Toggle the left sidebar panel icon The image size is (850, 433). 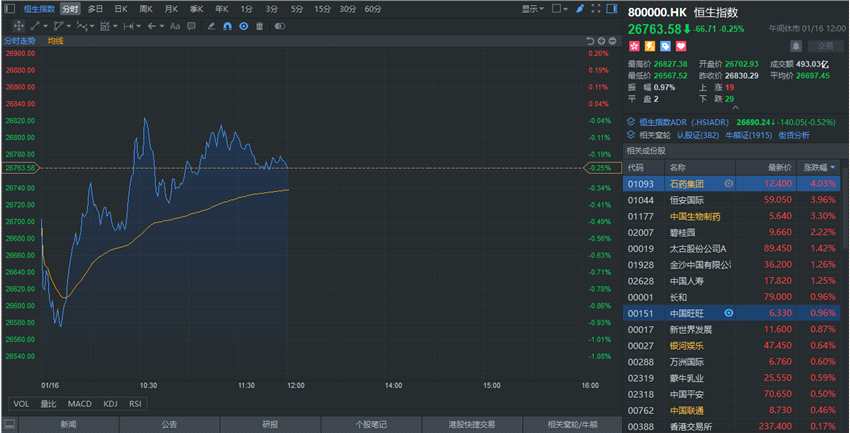coord(10,9)
